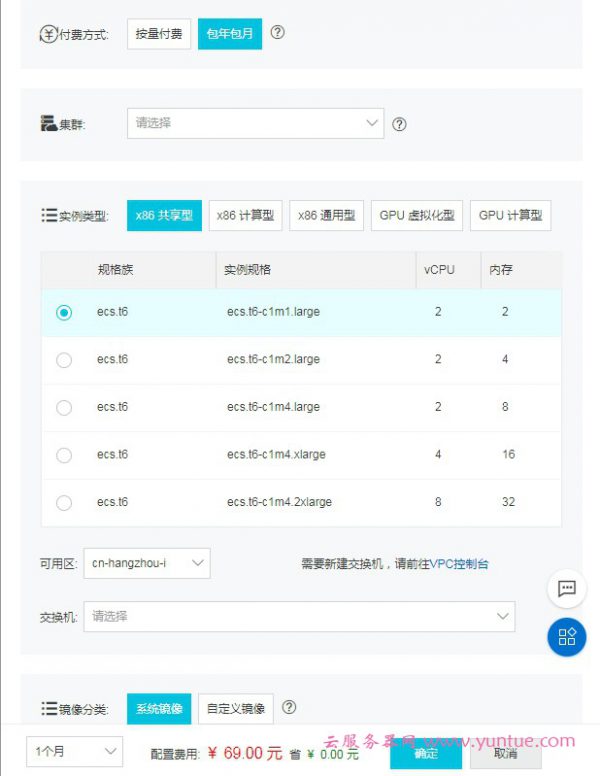
Task: Switch to x86 计算型 tab
Action: click(x=245, y=216)
